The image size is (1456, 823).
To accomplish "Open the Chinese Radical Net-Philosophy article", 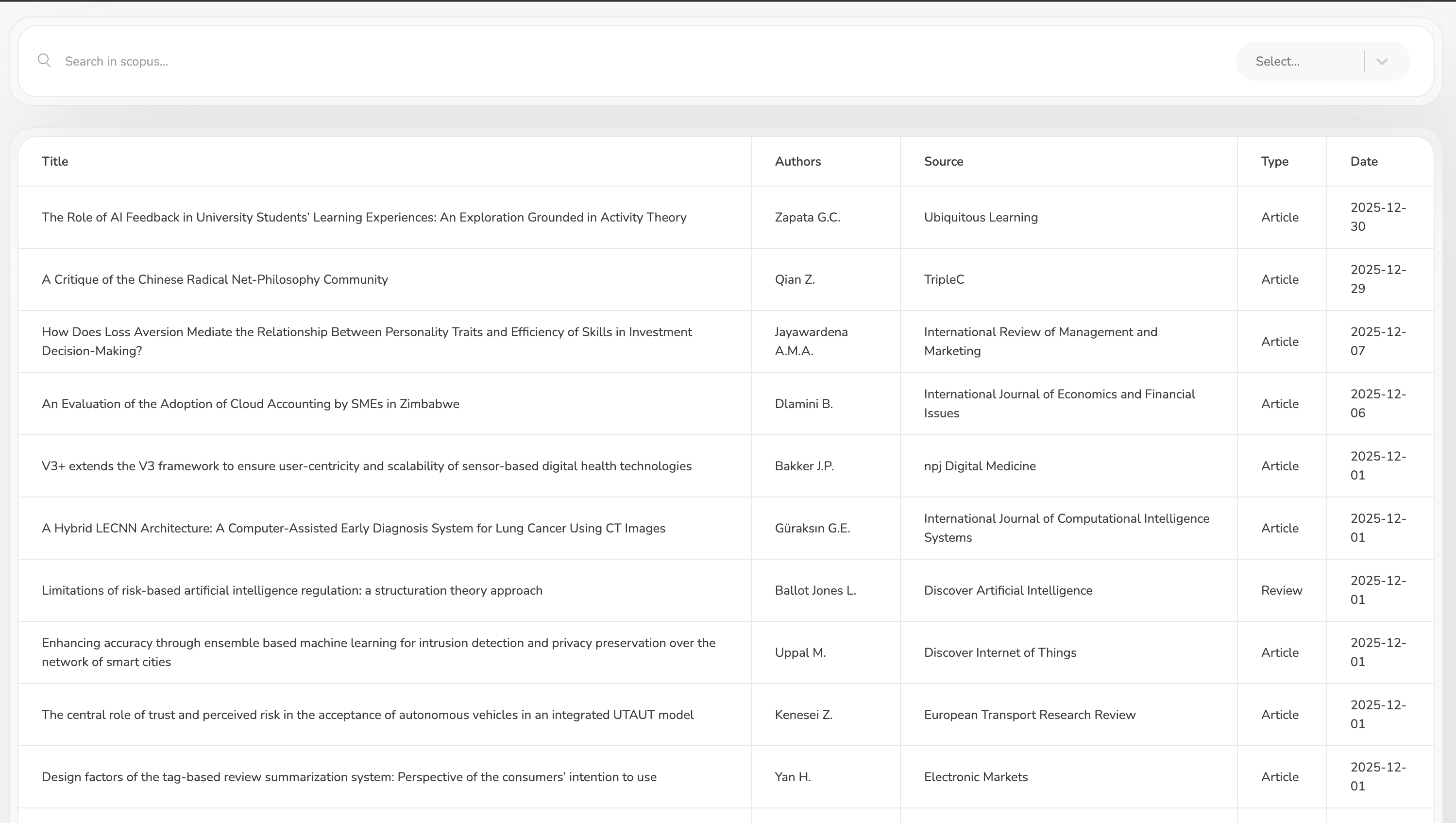I will [215, 279].
